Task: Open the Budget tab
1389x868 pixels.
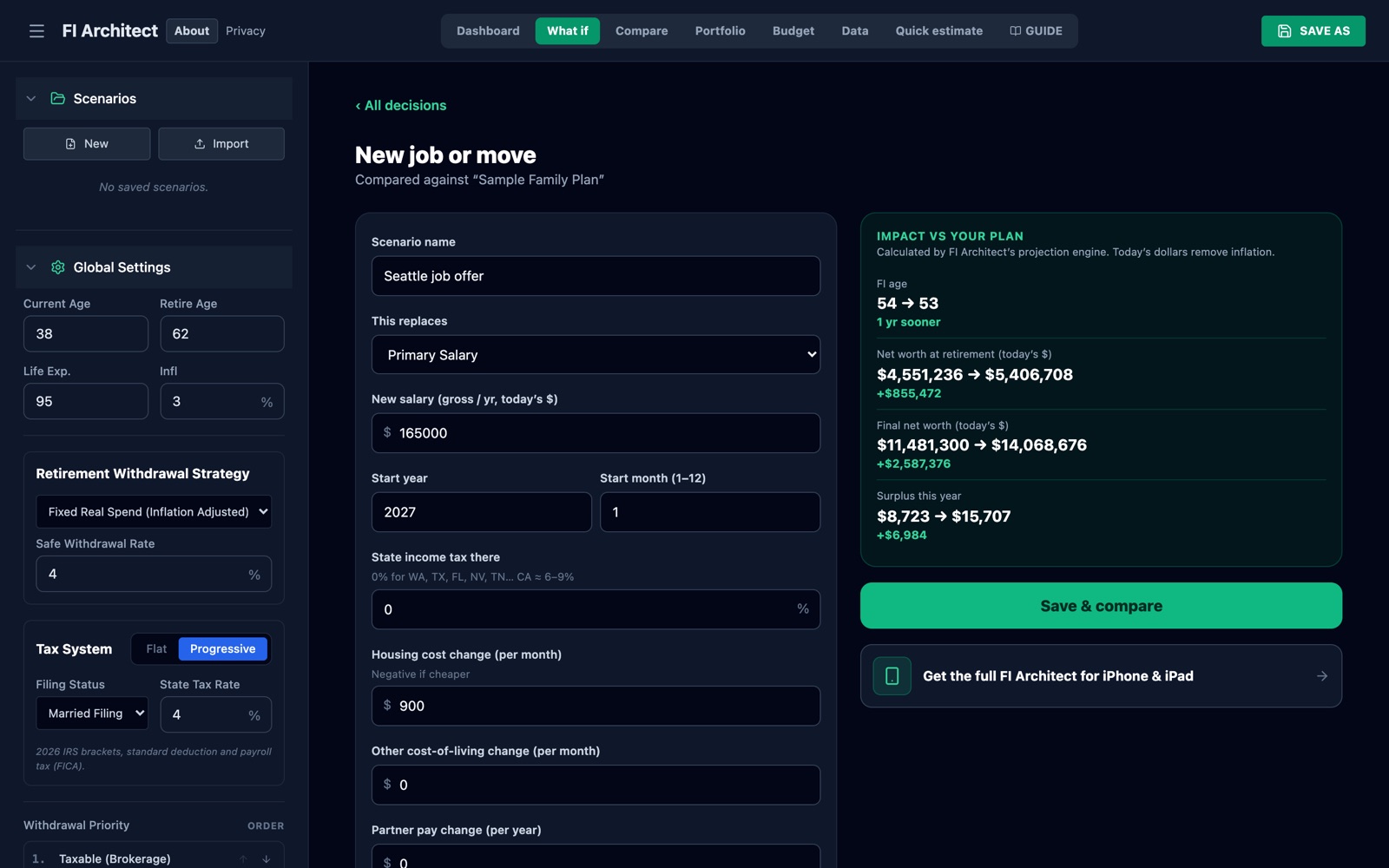Action: point(793,31)
